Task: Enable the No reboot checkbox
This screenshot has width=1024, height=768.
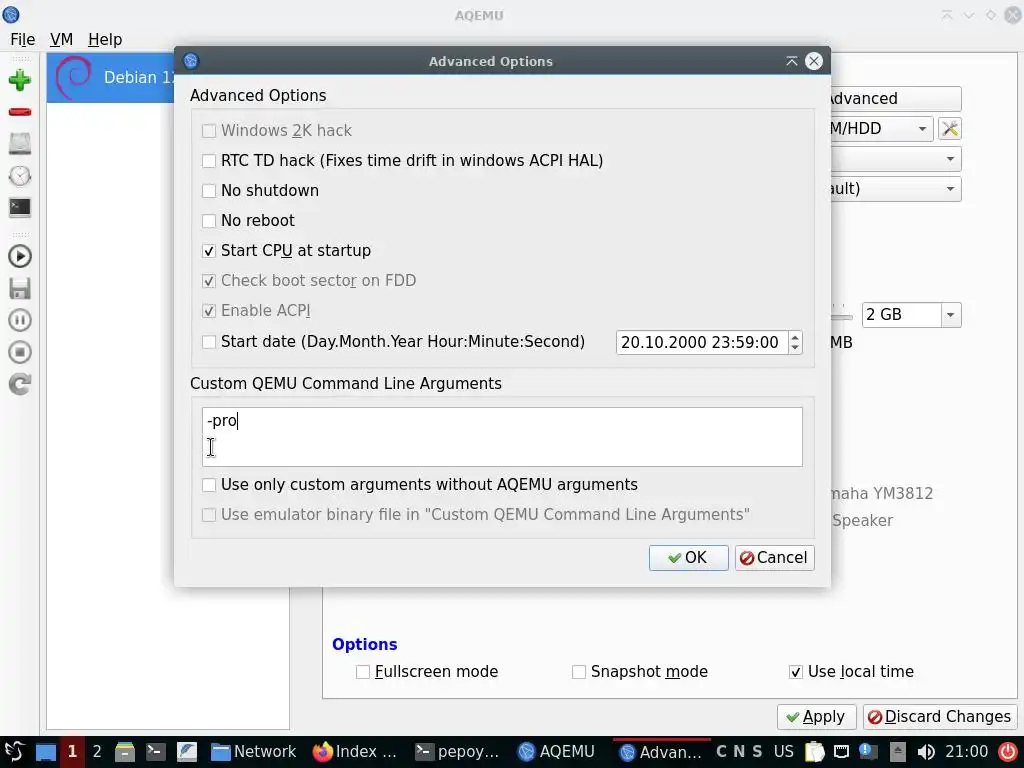Action: click(209, 221)
